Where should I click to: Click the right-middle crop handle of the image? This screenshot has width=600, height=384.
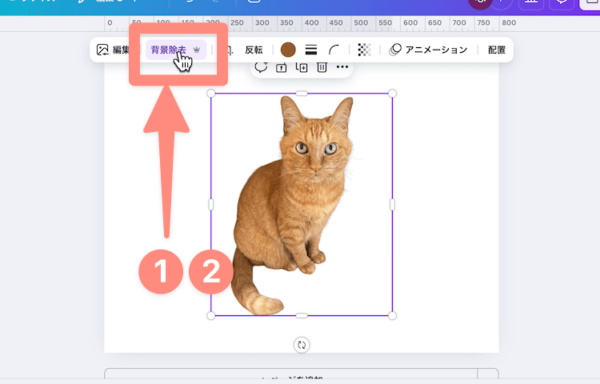pyautogui.click(x=392, y=205)
